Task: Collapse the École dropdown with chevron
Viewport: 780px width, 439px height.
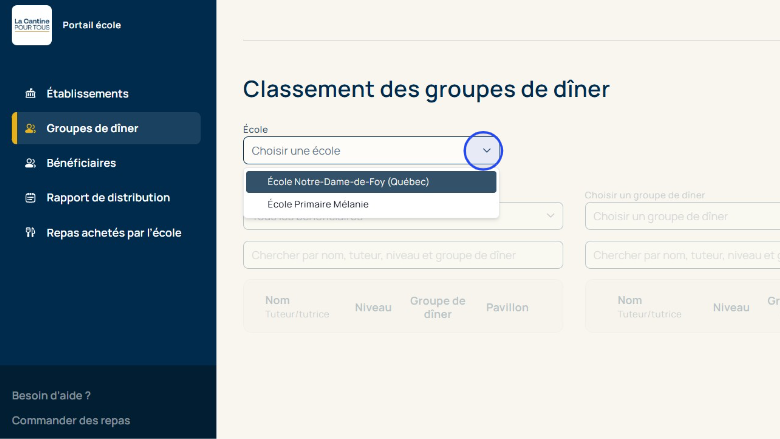Action: coord(486,151)
